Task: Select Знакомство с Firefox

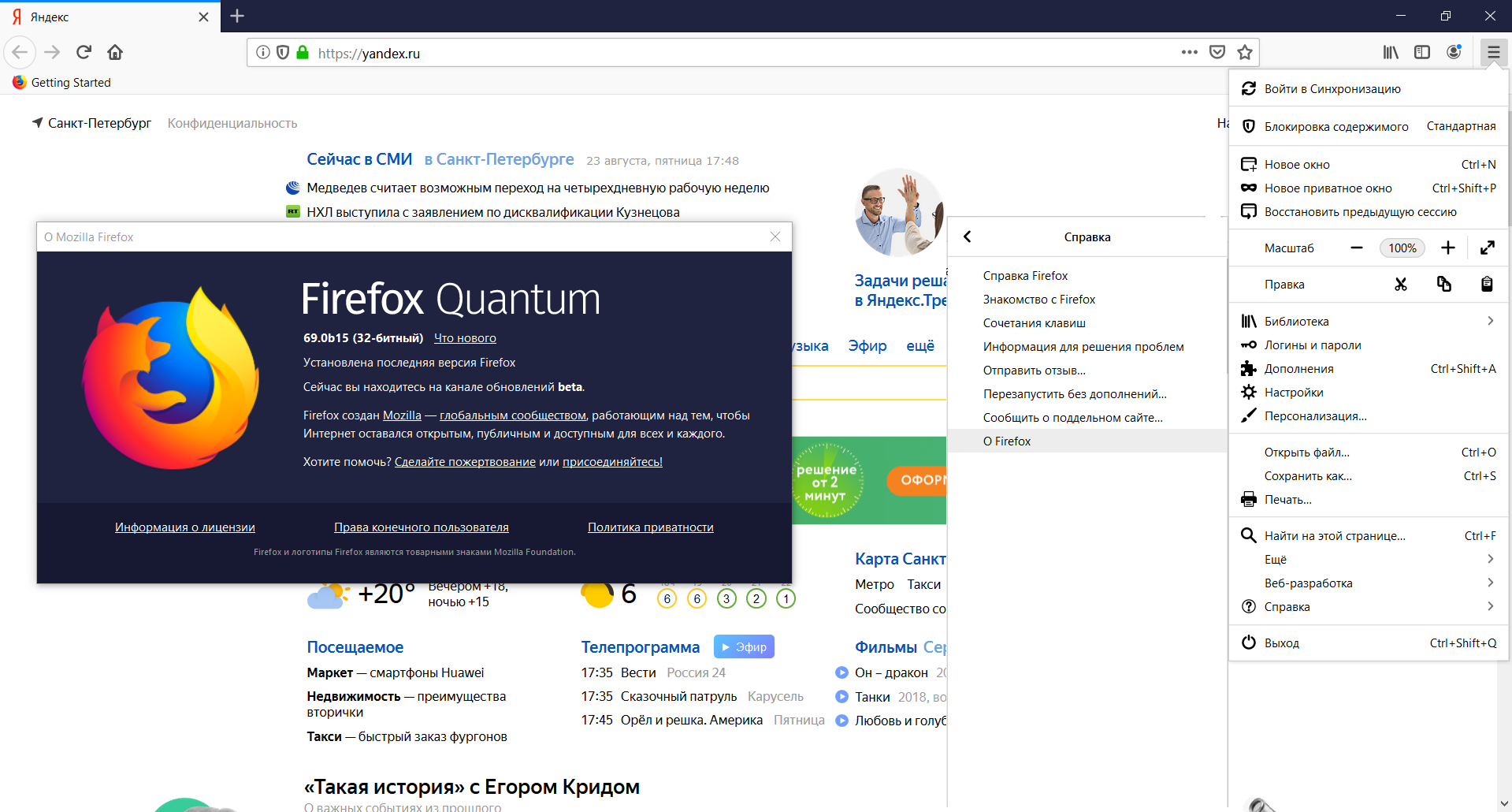Action: (1087, 300)
